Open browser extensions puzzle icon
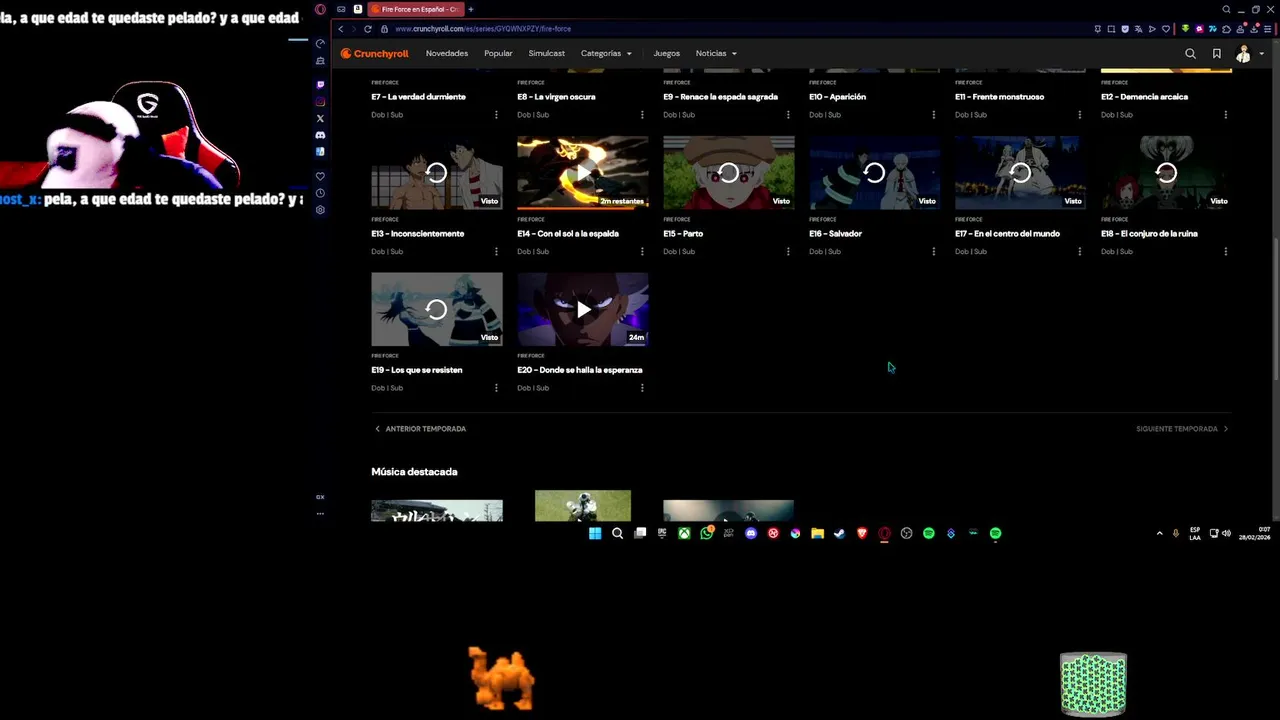The image size is (1280, 720). tap(1226, 29)
